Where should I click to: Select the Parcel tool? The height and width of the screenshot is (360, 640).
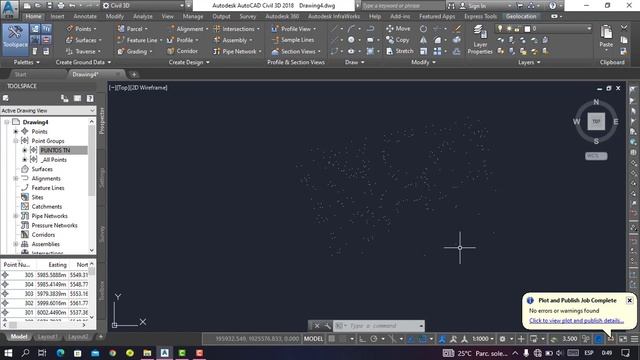tap(132, 29)
